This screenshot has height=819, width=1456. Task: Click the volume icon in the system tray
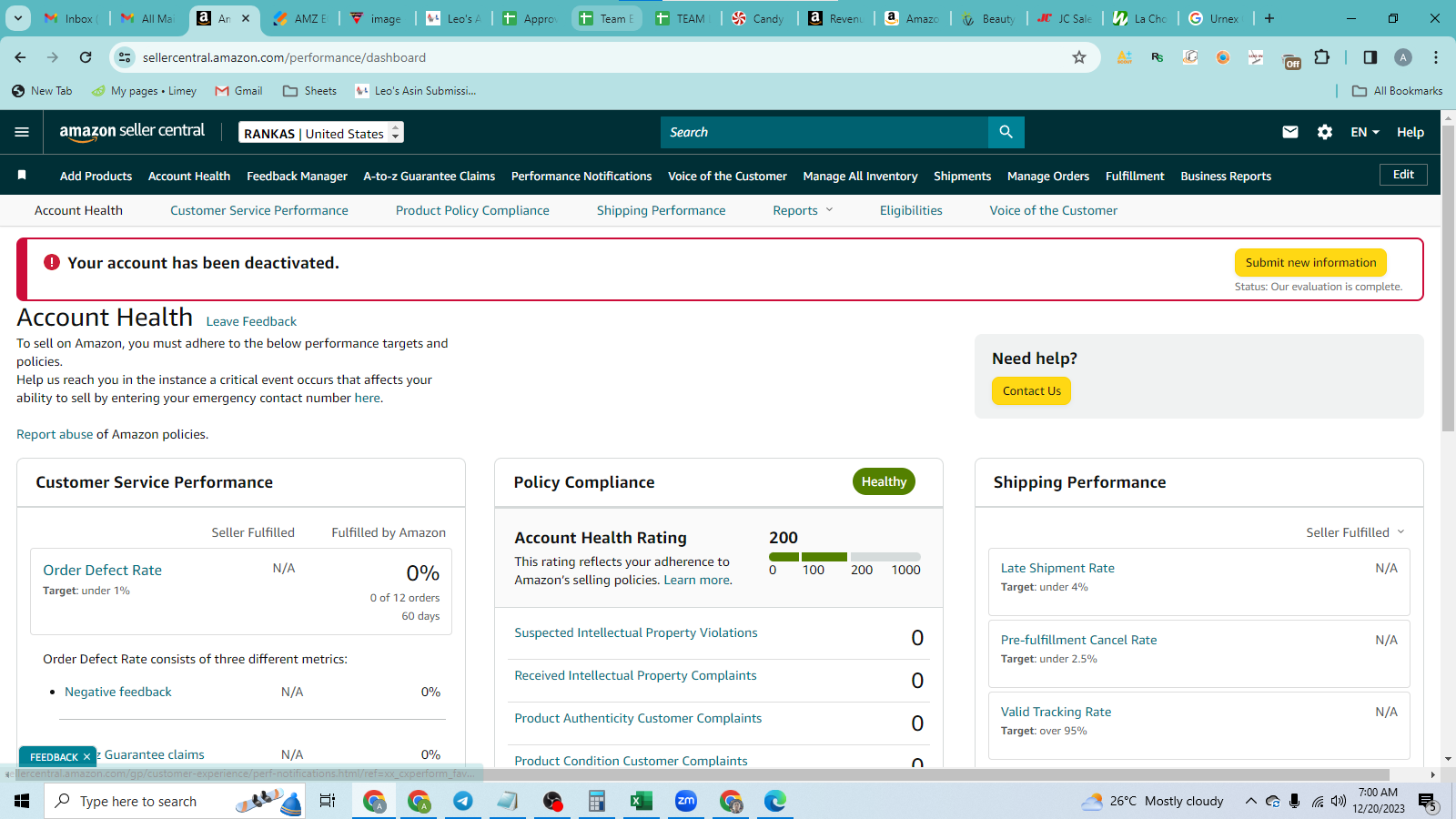coord(1339,802)
